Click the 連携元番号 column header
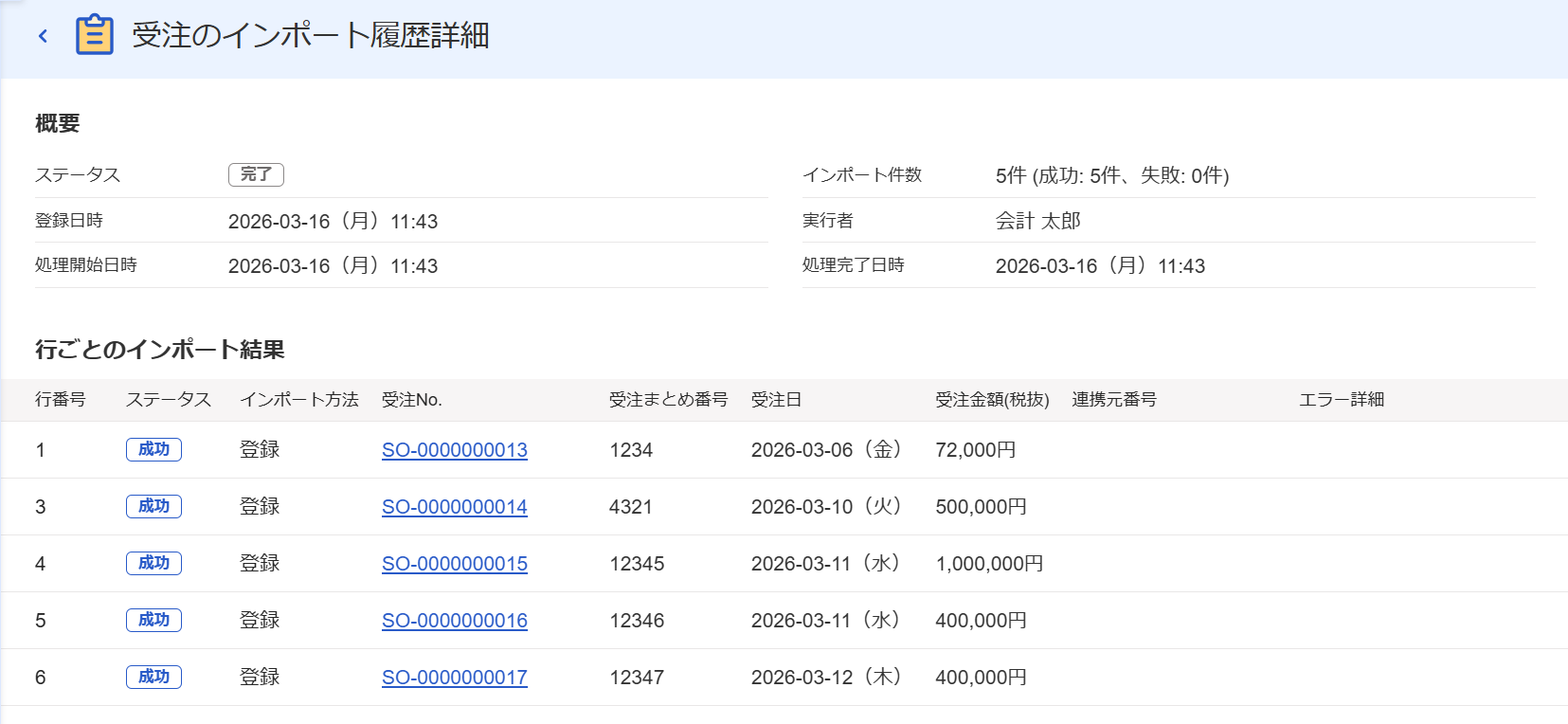Screen dimensions: 1568x724 (1114, 400)
